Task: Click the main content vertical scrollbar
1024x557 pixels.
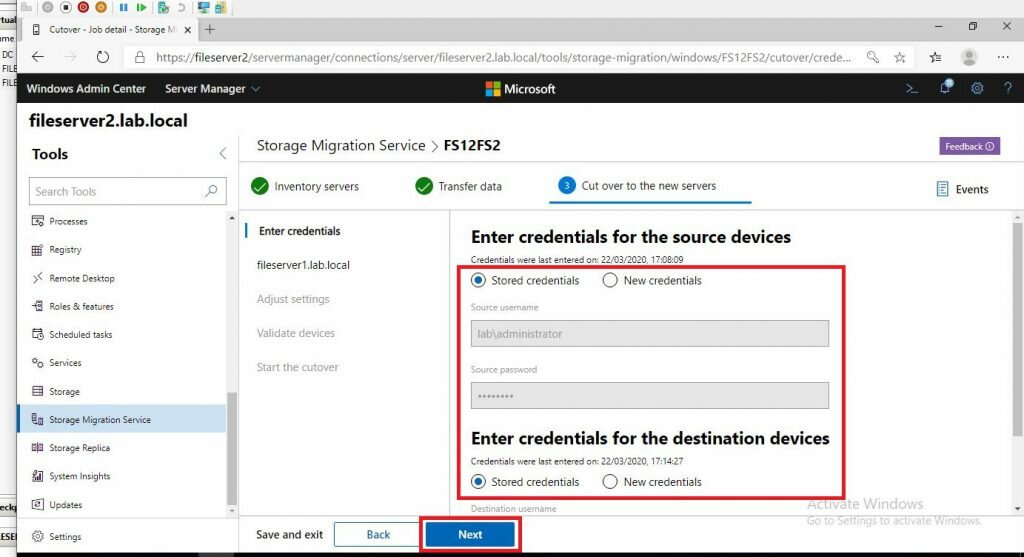Action: 1017,329
